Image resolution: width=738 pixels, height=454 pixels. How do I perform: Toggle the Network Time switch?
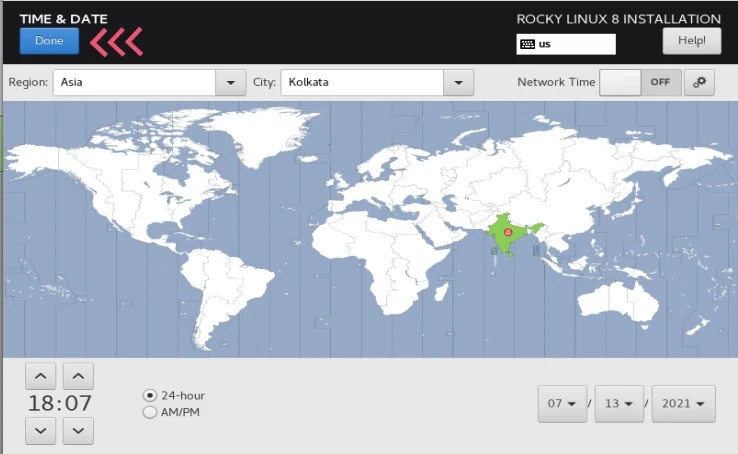pyautogui.click(x=640, y=82)
